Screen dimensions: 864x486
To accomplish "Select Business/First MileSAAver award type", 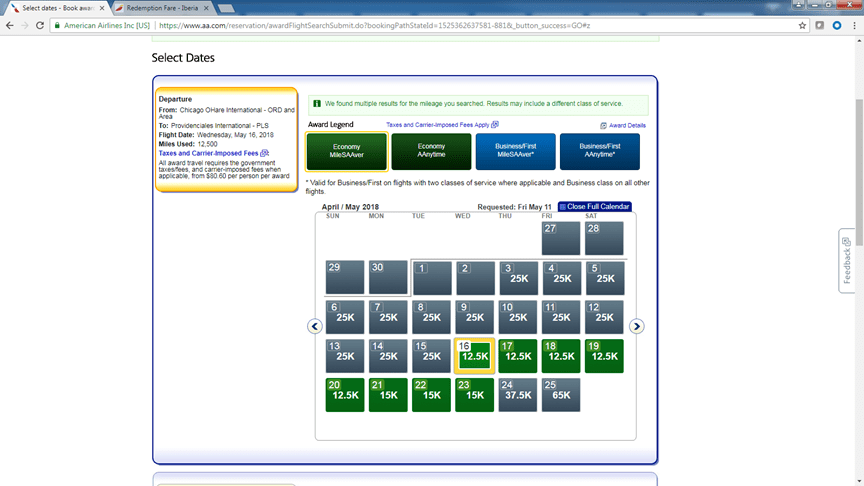I will point(515,151).
